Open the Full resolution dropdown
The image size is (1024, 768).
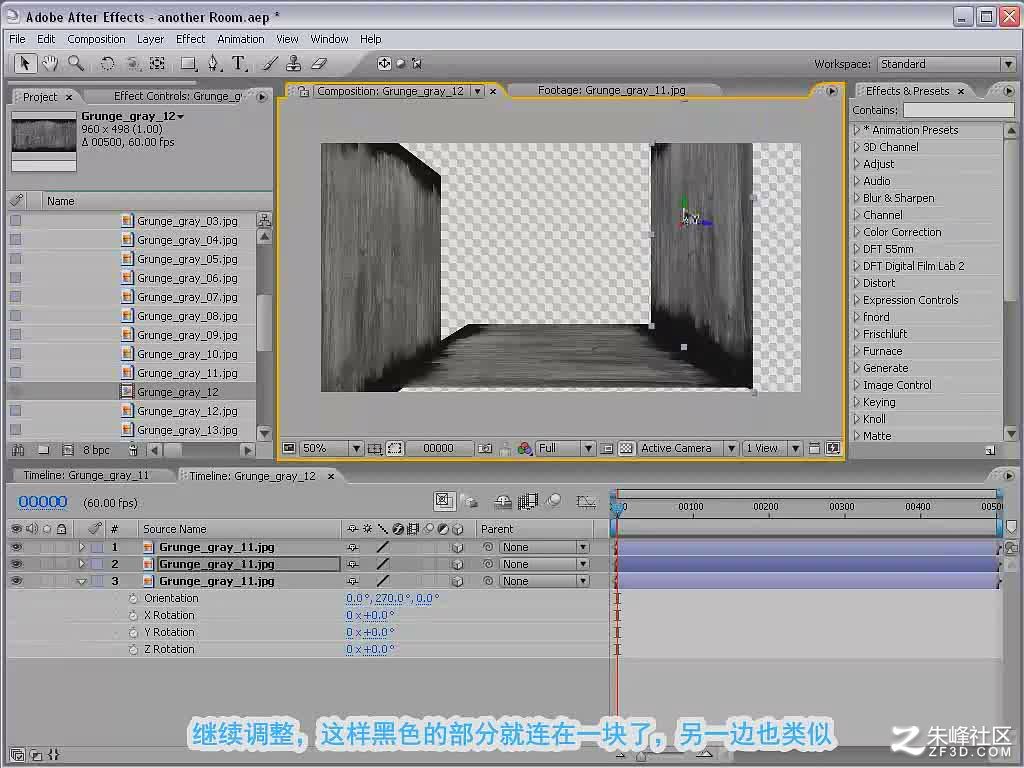click(x=565, y=449)
